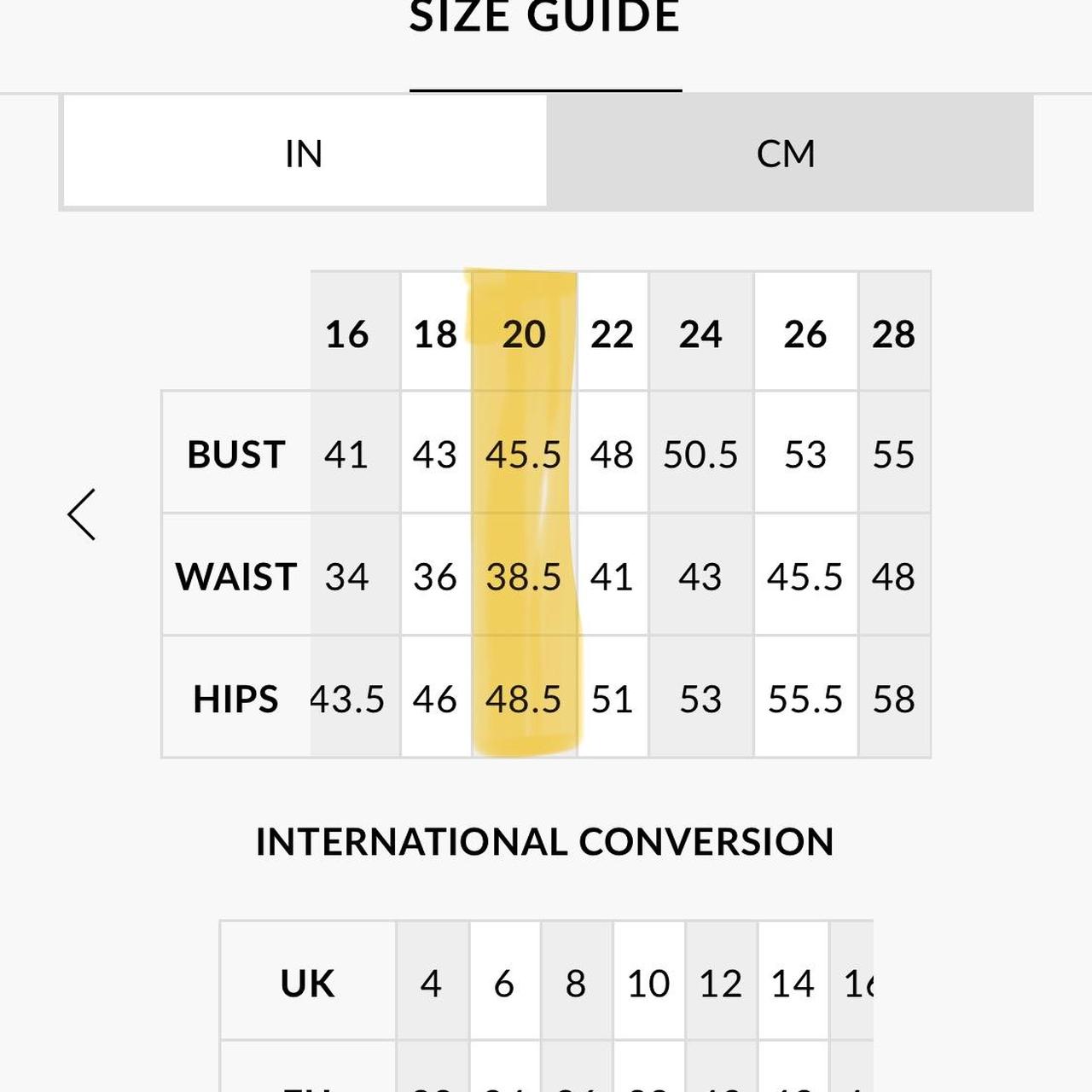Click the left arrow chevron
Viewport: 1092px width, 1092px height.
[82, 514]
